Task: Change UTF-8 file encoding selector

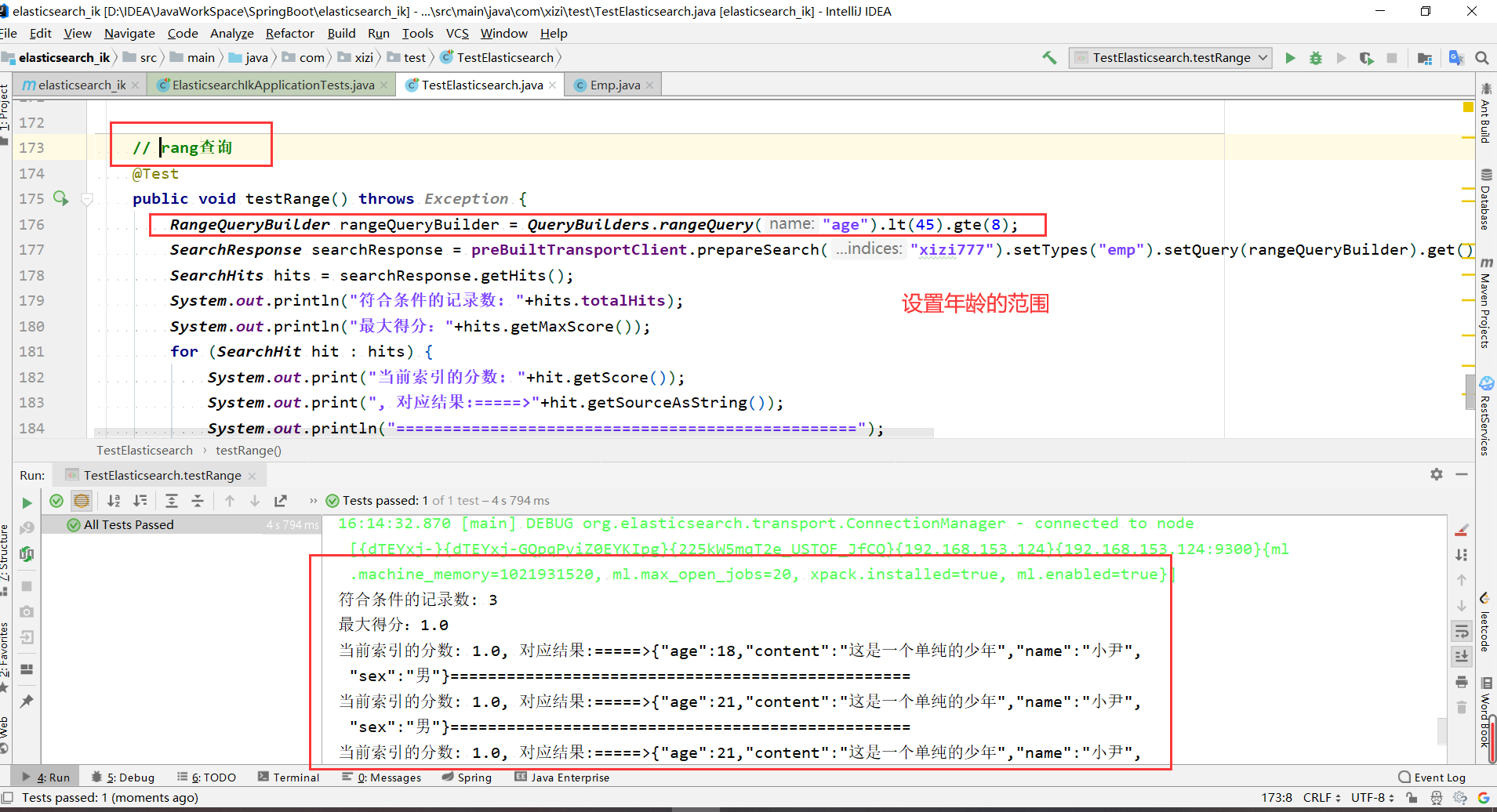Action: pyautogui.click(x=1372, y=798)
